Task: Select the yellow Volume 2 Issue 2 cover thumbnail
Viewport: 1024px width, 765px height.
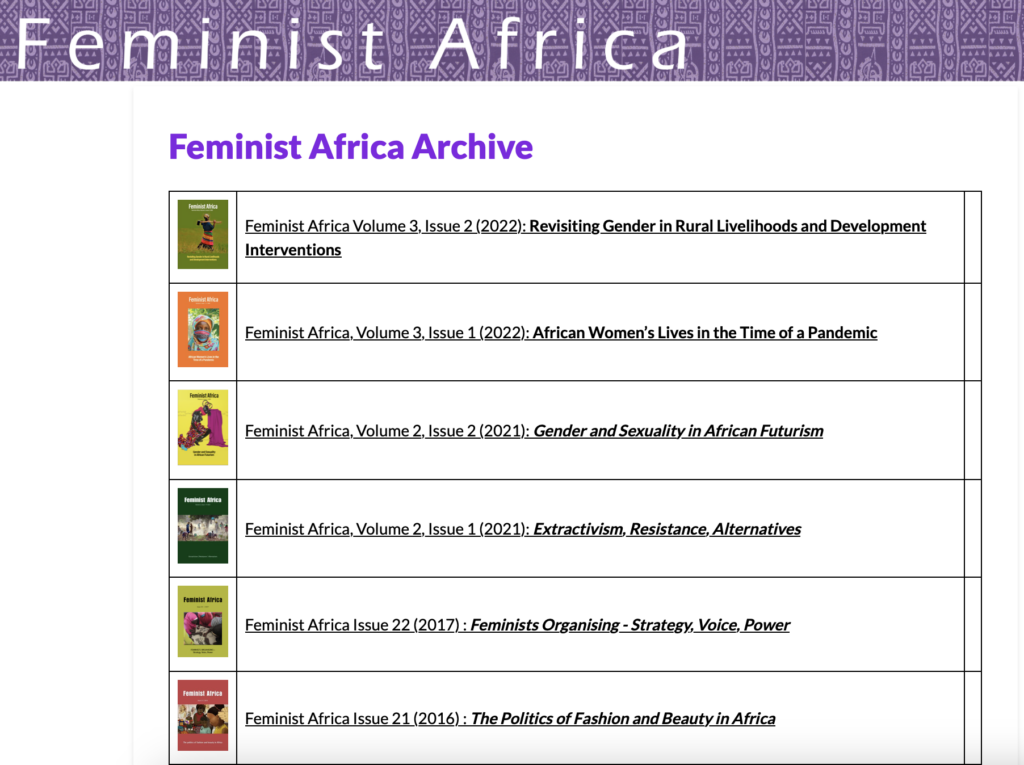Action: point(203,428)
